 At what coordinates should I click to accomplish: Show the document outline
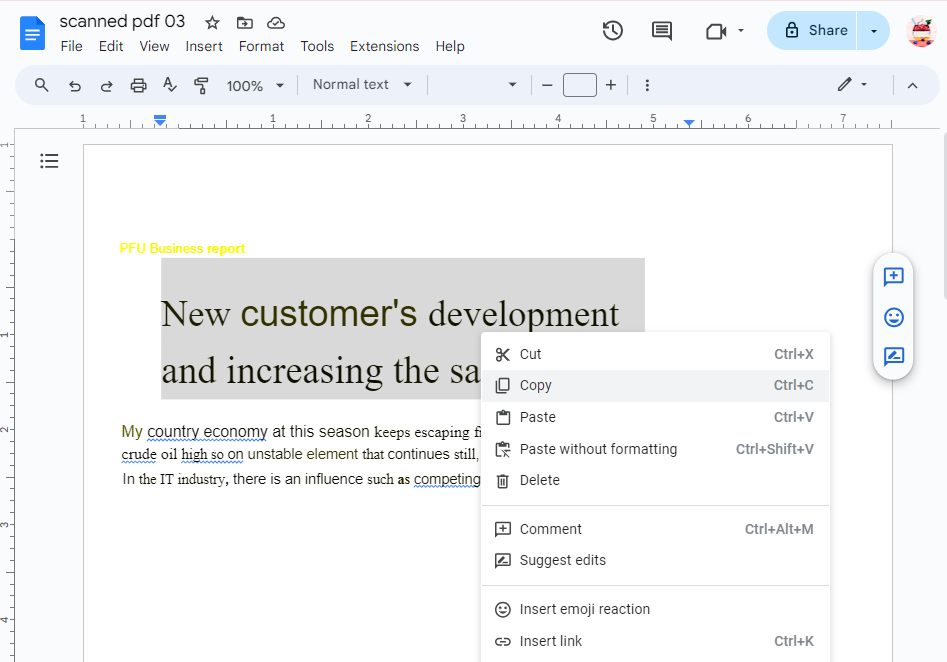pos(49,161)
